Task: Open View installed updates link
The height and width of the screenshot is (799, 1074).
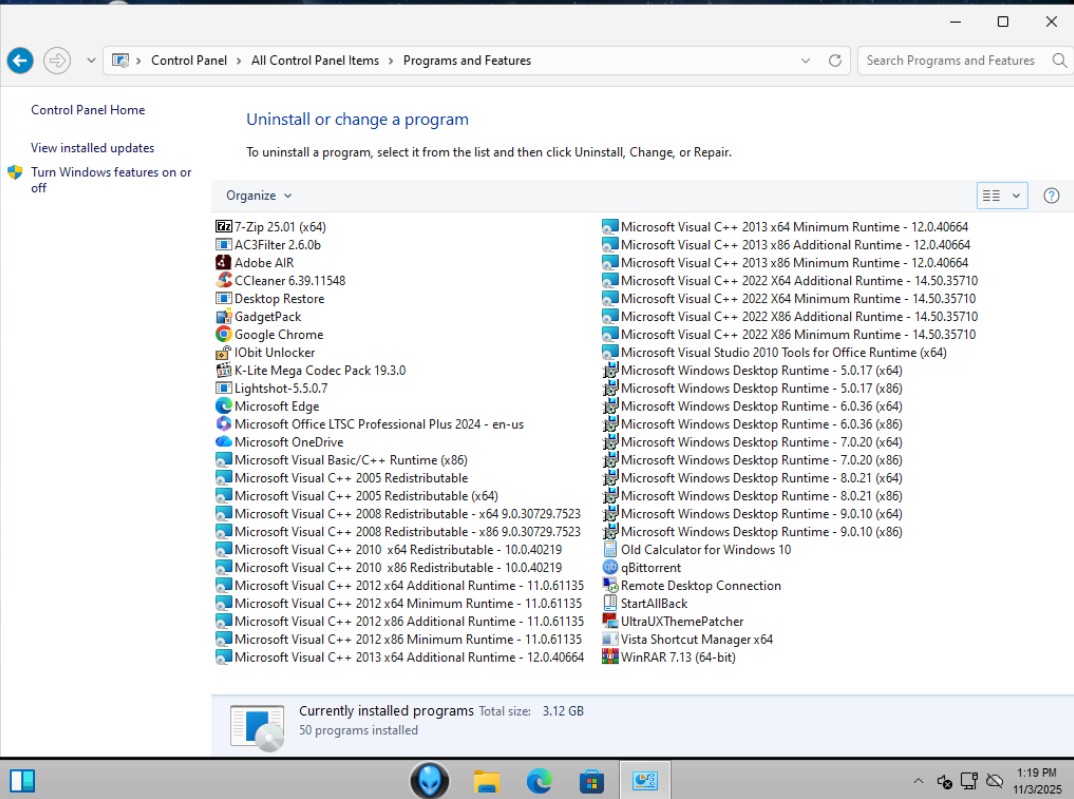Action: pos(92,148)
